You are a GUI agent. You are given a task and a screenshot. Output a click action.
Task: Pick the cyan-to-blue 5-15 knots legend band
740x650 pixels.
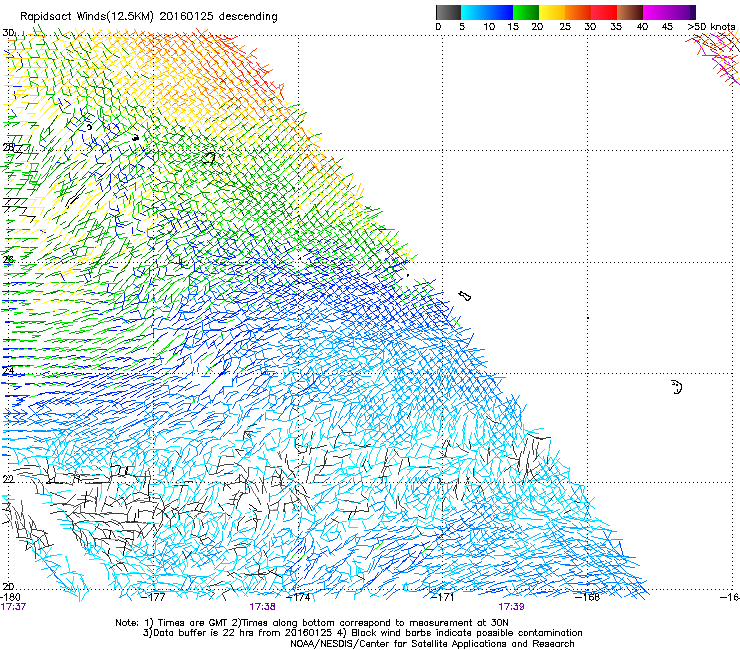[487, 12]
